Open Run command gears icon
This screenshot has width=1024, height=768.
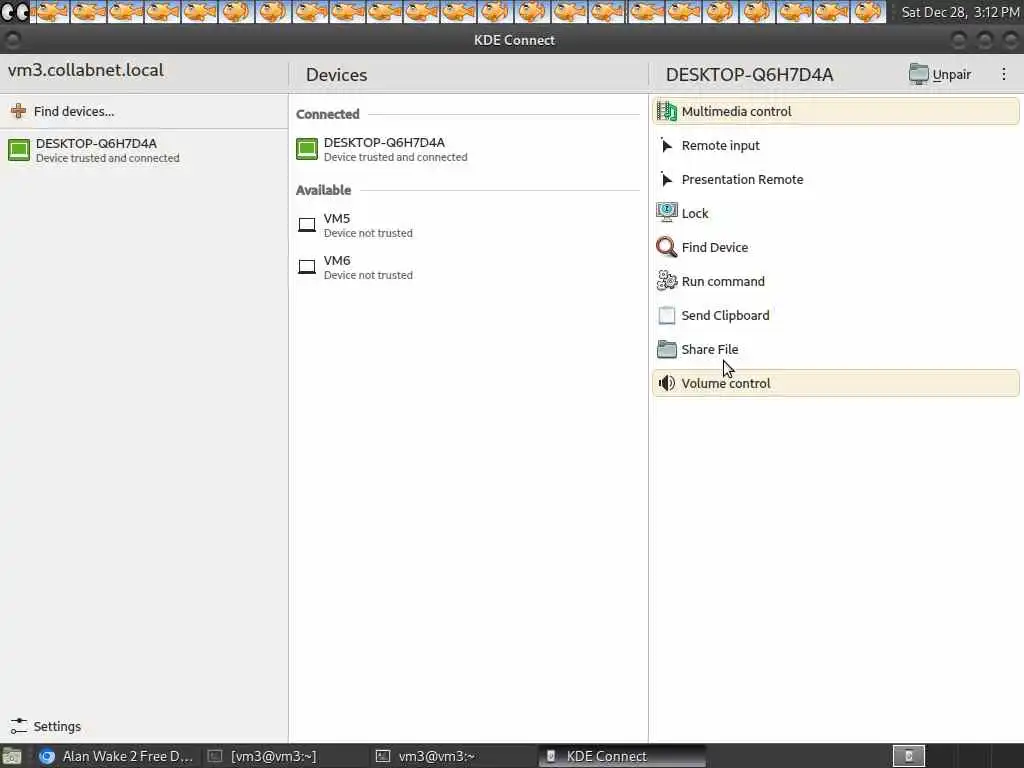(x=666, y=281)
